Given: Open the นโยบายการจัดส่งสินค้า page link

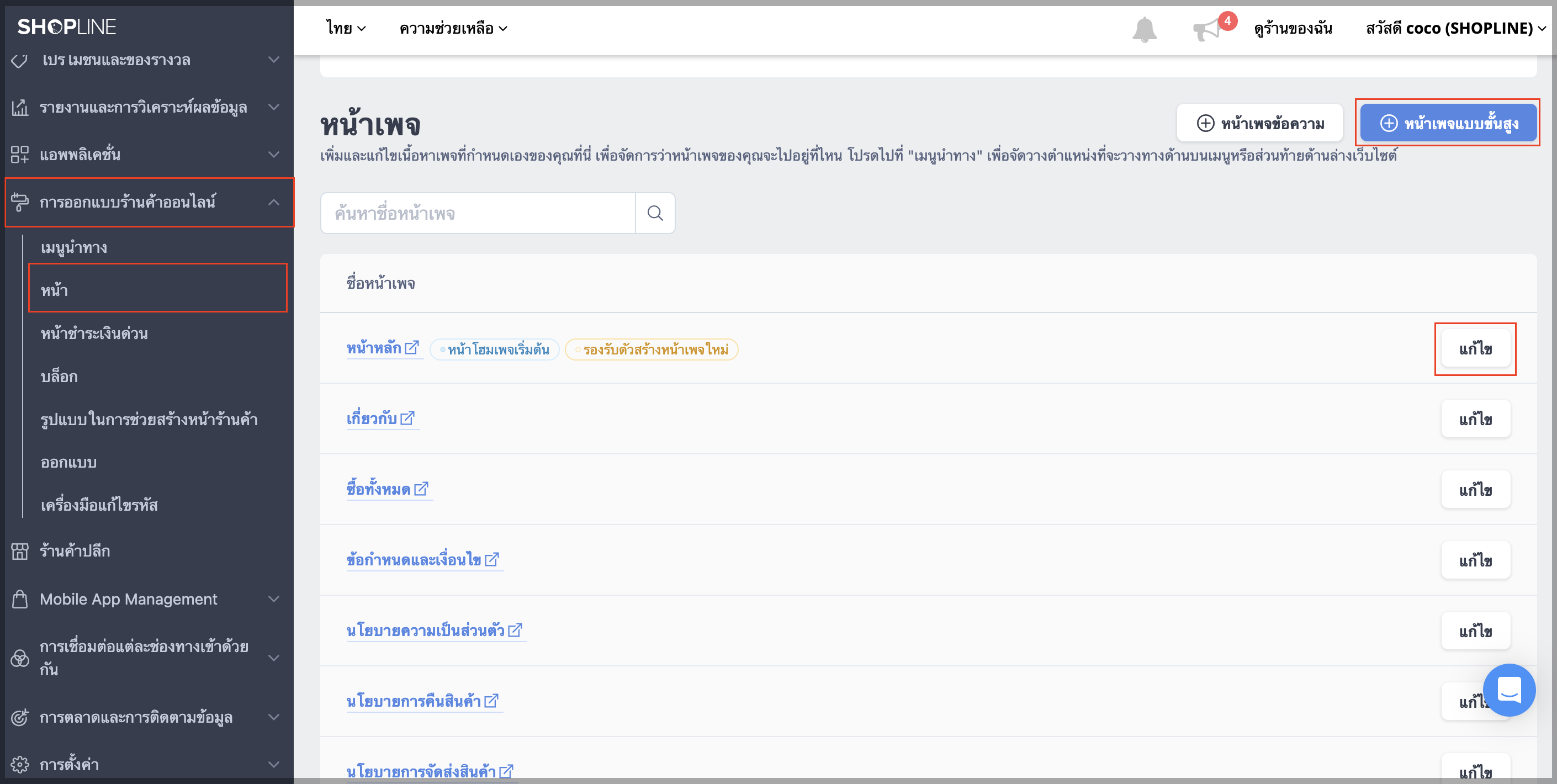Looking at the screenshot, I should [x=421, y=772].
